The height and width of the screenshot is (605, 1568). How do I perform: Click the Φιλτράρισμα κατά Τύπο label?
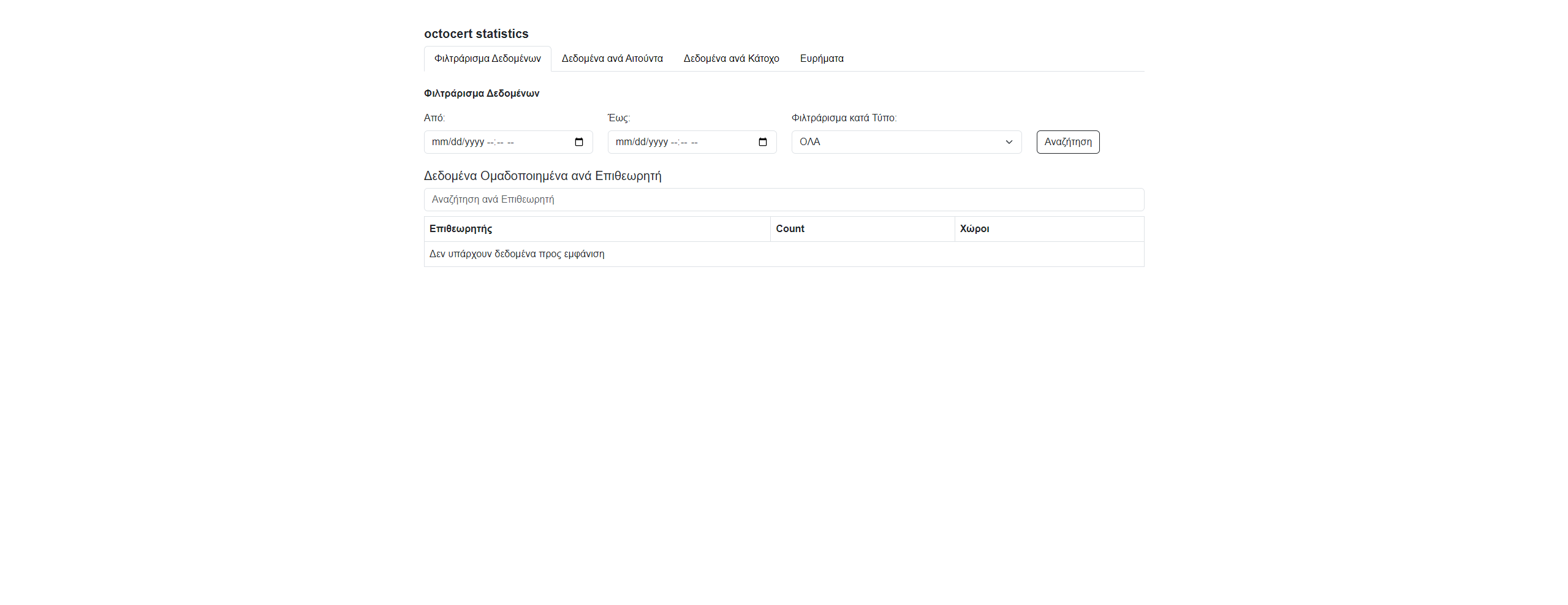coord(844,118)
